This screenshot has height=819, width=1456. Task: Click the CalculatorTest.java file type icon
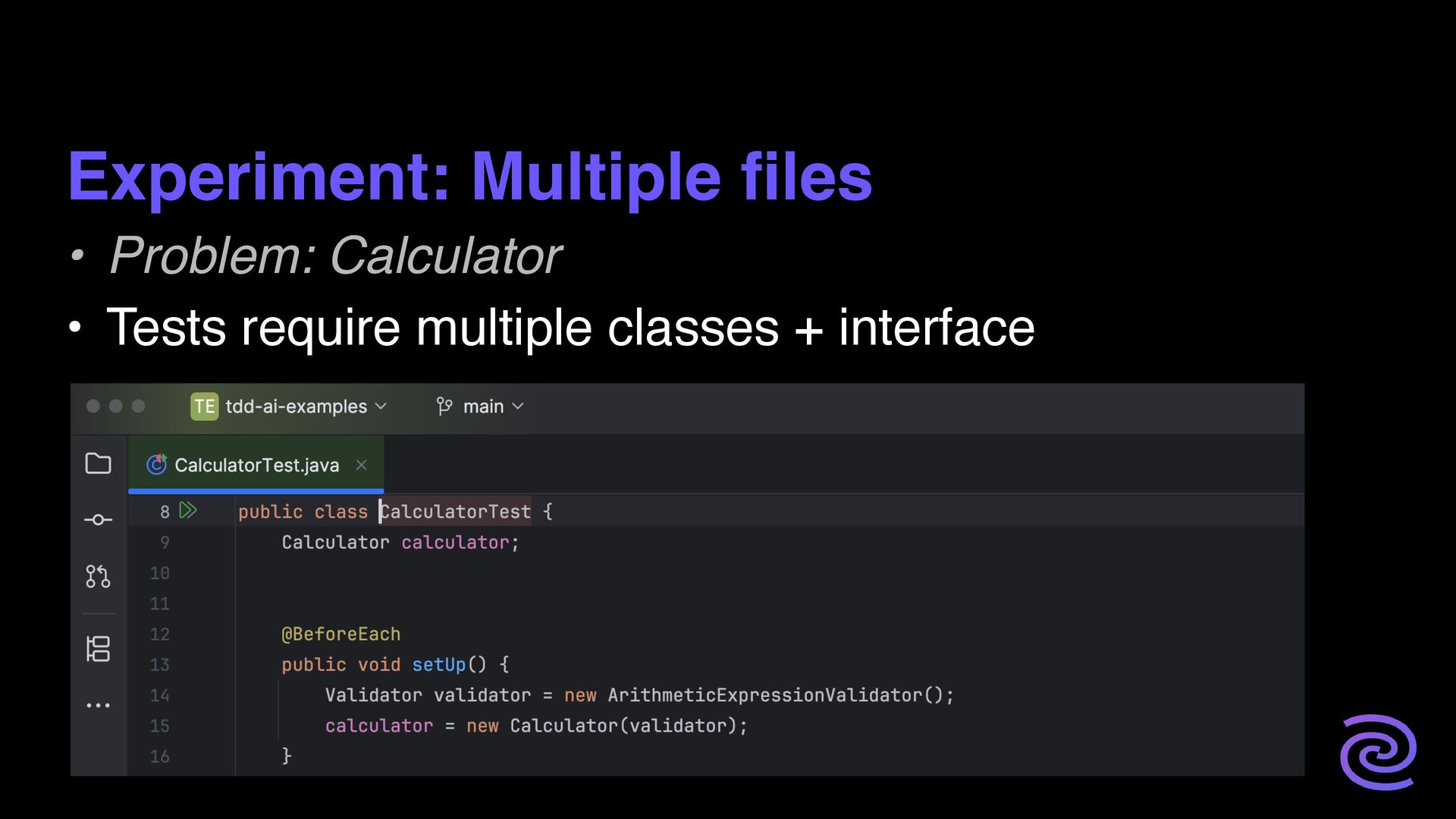157,464
